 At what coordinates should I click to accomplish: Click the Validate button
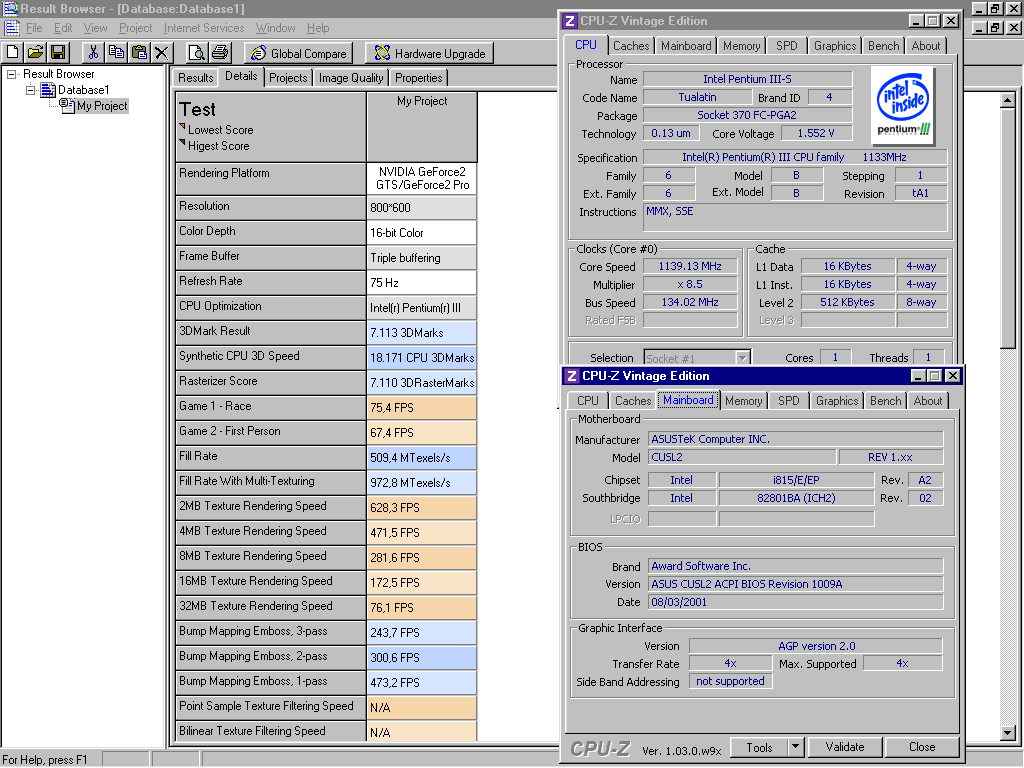844,746
